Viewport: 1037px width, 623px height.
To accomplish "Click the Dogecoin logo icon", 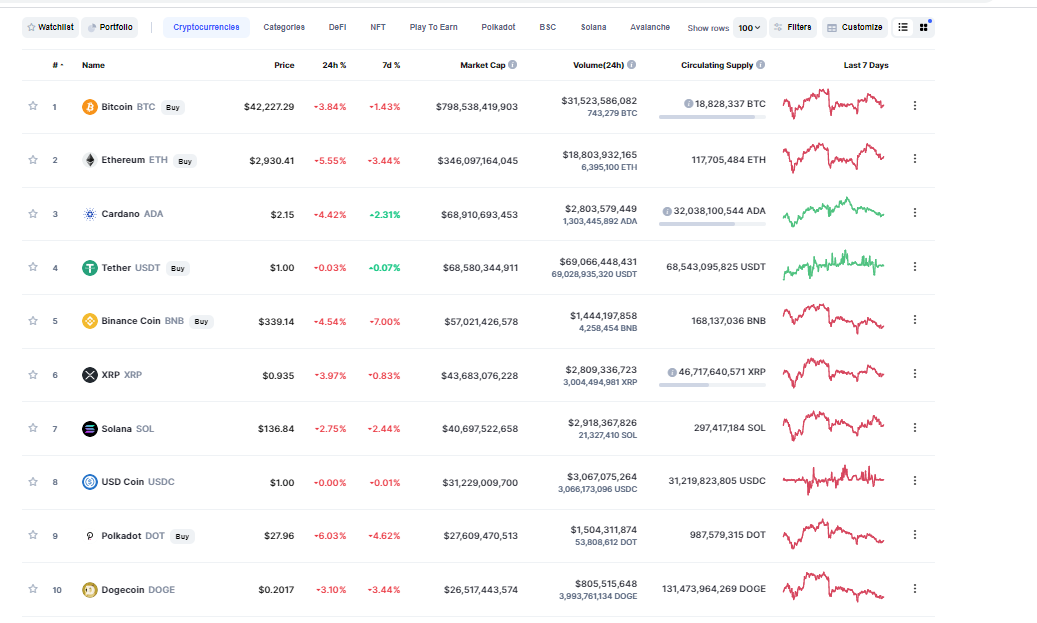I will [x=89, y=589].
